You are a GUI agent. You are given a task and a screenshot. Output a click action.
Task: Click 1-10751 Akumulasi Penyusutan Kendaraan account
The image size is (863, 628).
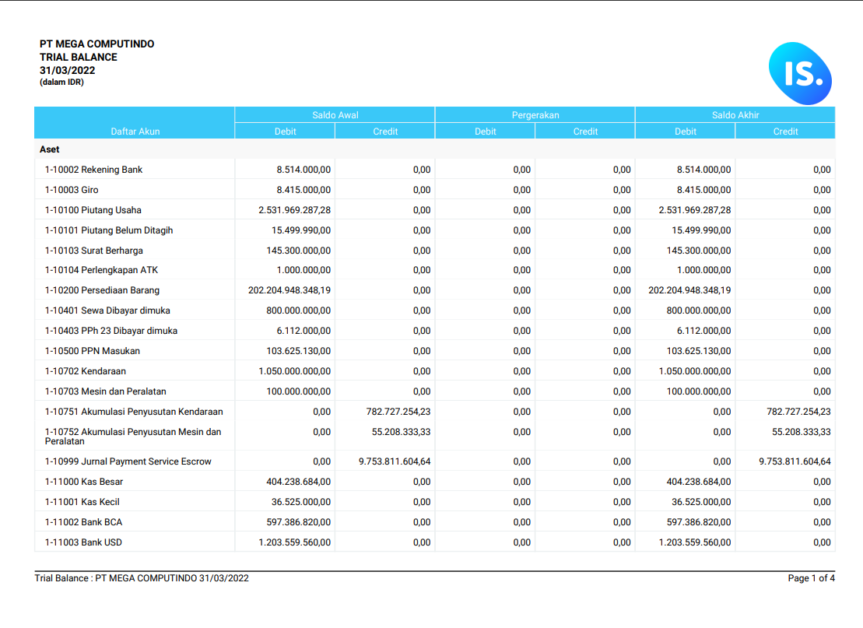(133, 411)
